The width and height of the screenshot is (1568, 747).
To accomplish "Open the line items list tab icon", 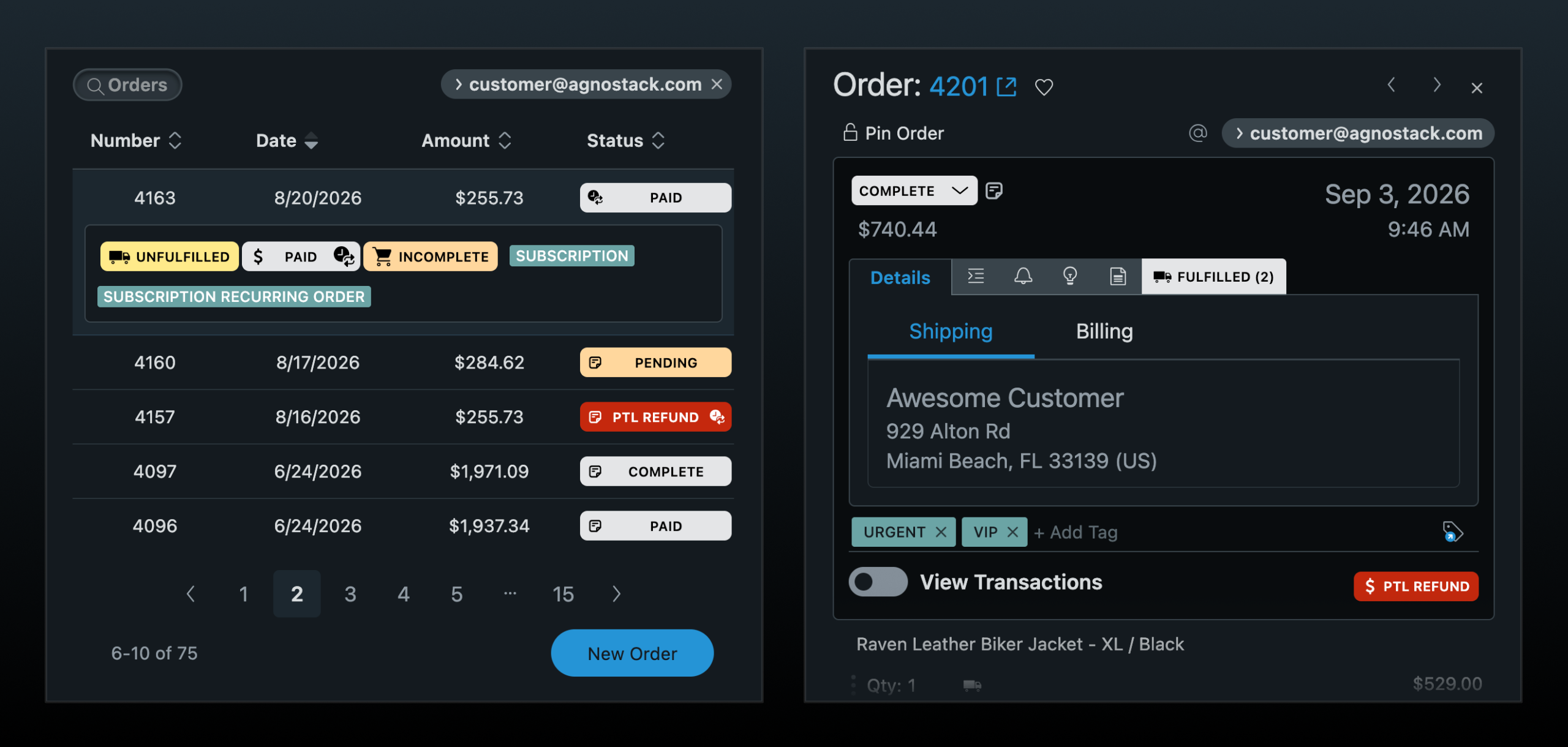I will point(976,276).
